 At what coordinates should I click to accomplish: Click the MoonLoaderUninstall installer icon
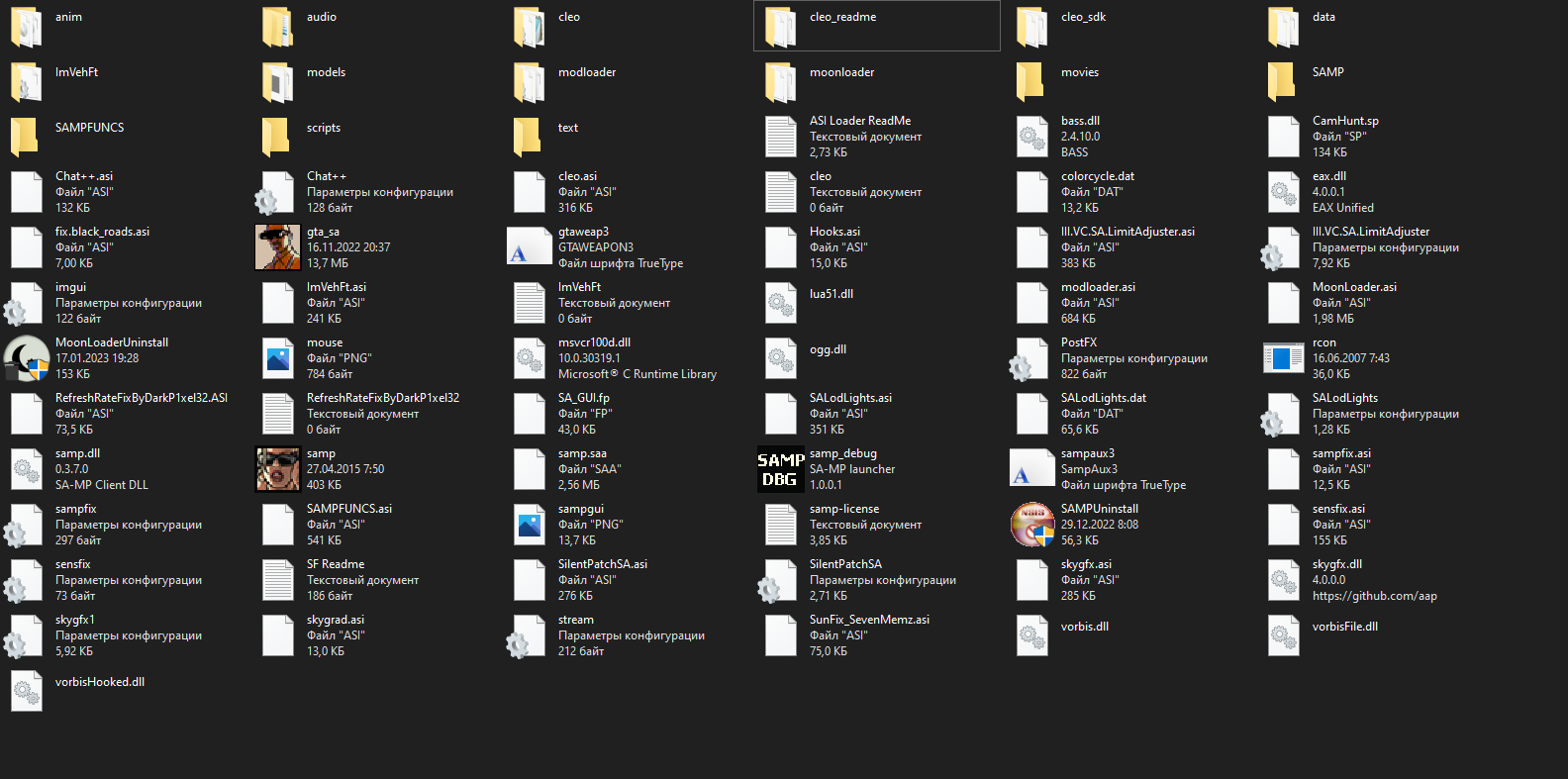pyautogui.click(x=27, y=358)
